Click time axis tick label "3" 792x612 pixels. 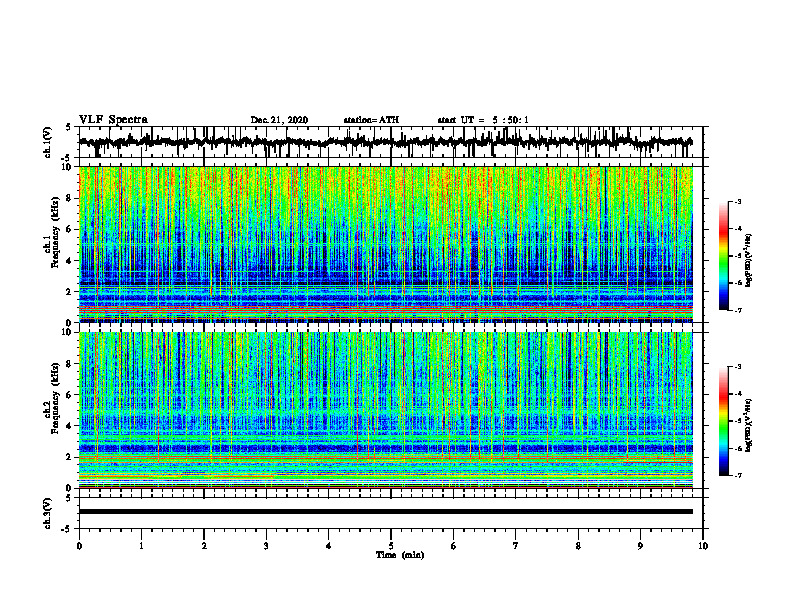[x=266, y=546]
